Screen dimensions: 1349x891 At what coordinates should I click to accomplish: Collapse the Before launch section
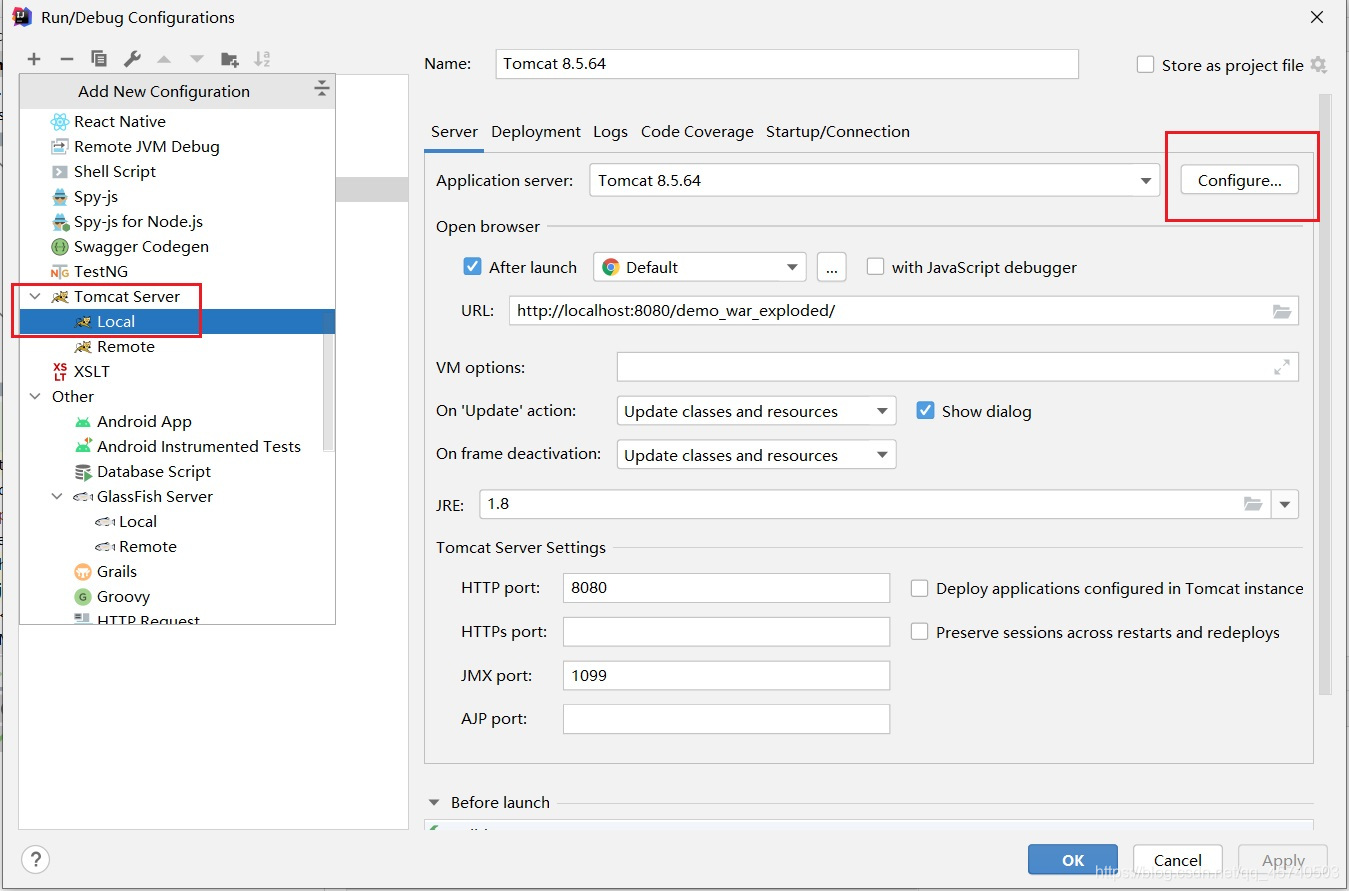coord(434,802)
